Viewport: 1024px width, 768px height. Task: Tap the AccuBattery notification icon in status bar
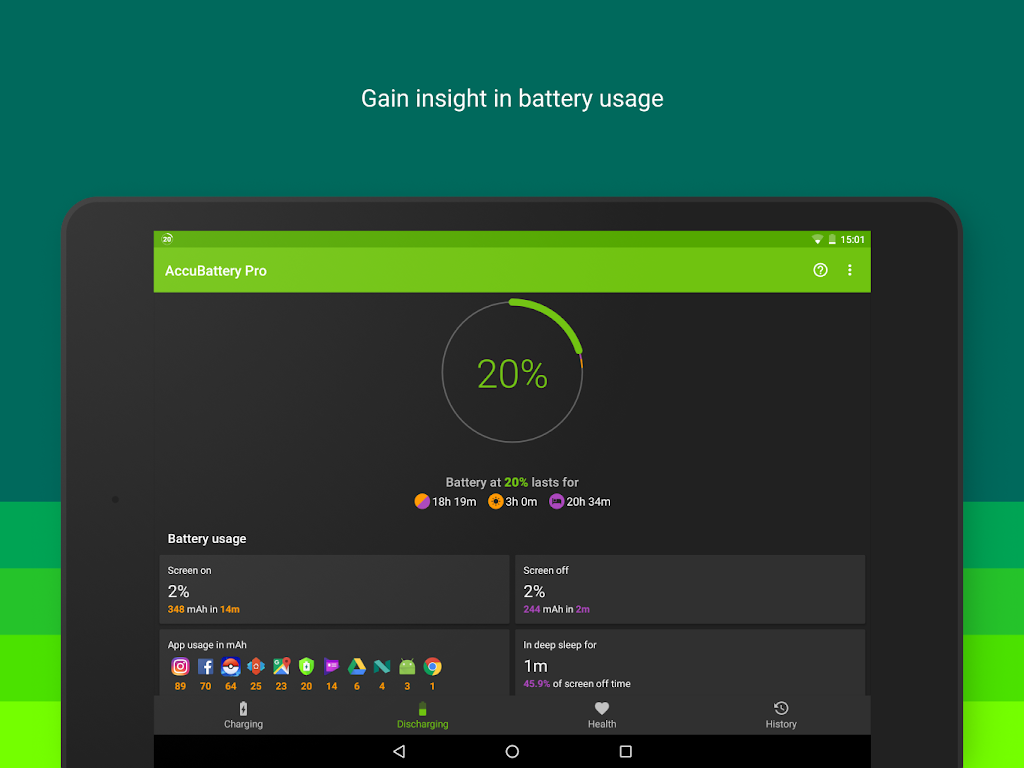coord(167,239)
